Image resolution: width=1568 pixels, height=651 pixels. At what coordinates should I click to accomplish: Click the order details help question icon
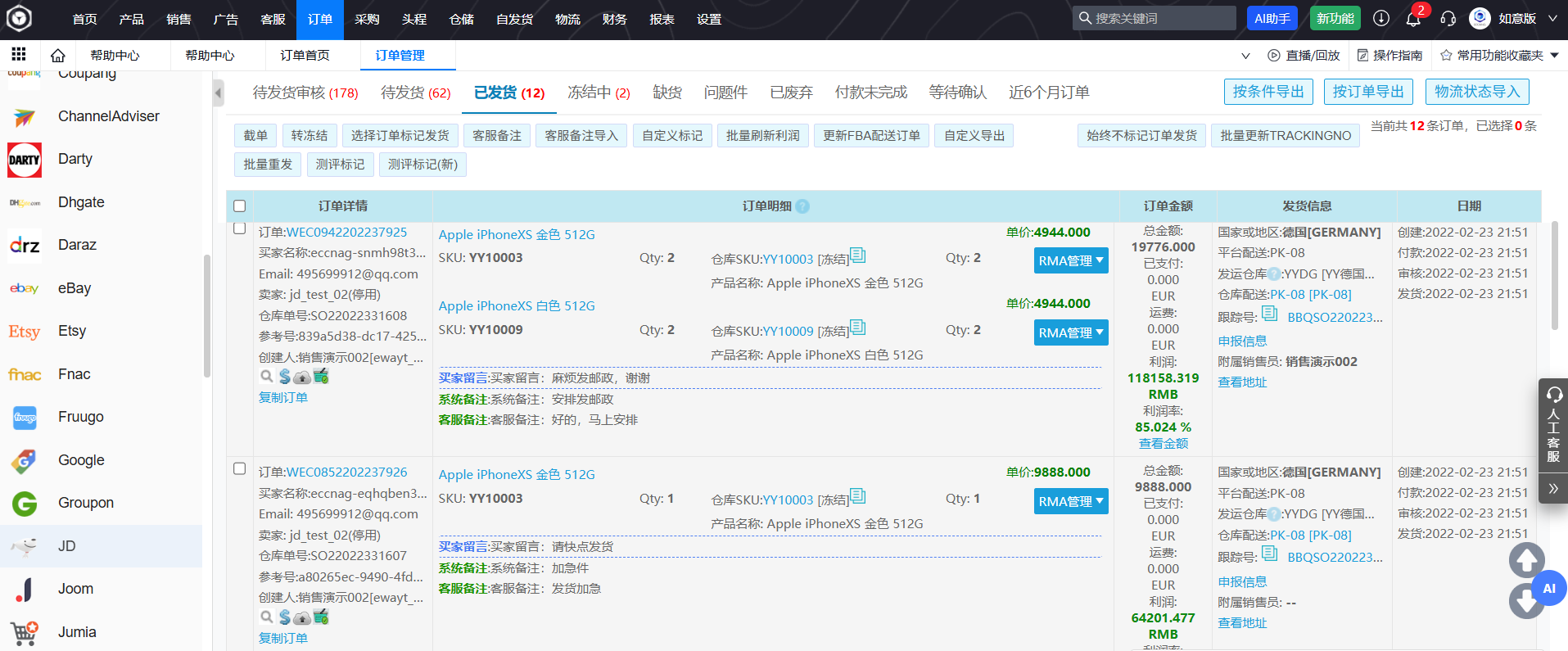pyautogui.click(x=802, y=206)
